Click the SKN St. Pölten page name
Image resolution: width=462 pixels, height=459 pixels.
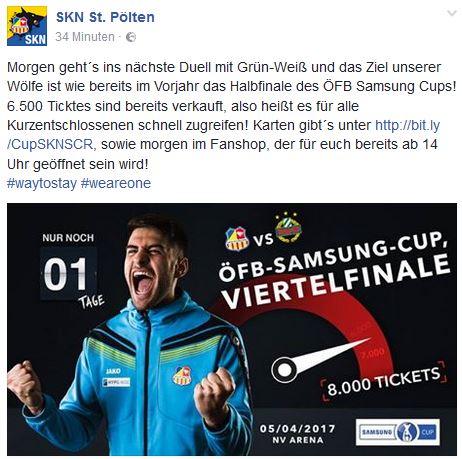(x=105, y=17)
